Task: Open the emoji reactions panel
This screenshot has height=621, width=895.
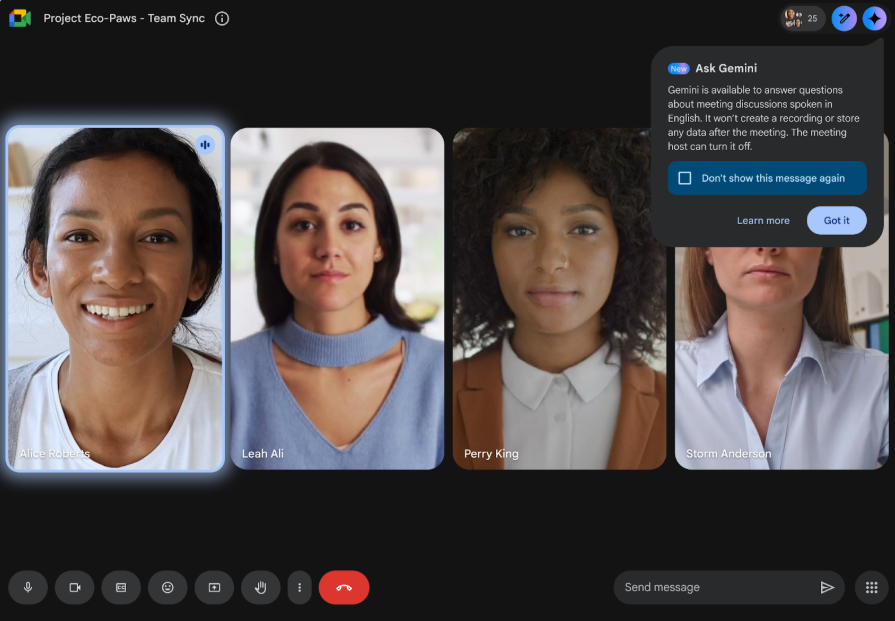Action: click(x=167, y=587)
